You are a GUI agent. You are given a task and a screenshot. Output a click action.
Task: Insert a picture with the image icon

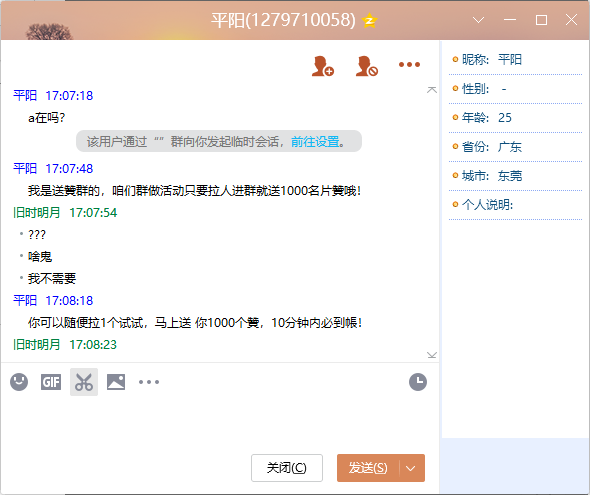[x=116, y=382]
